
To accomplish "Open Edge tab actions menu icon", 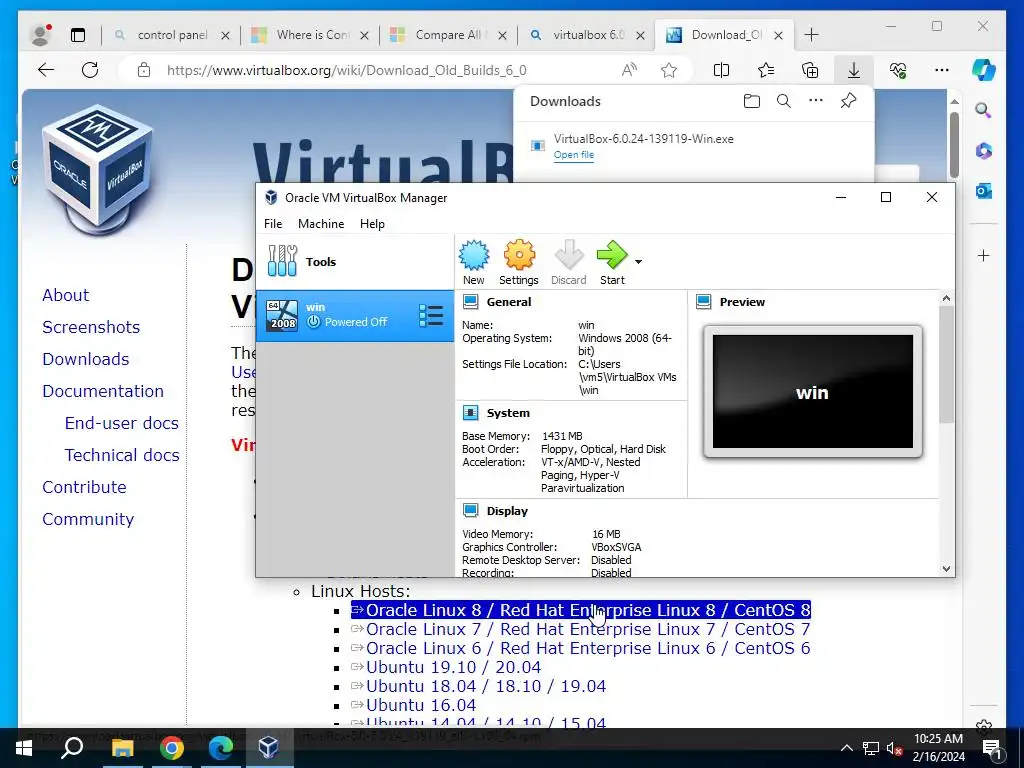I will point(78,35).
